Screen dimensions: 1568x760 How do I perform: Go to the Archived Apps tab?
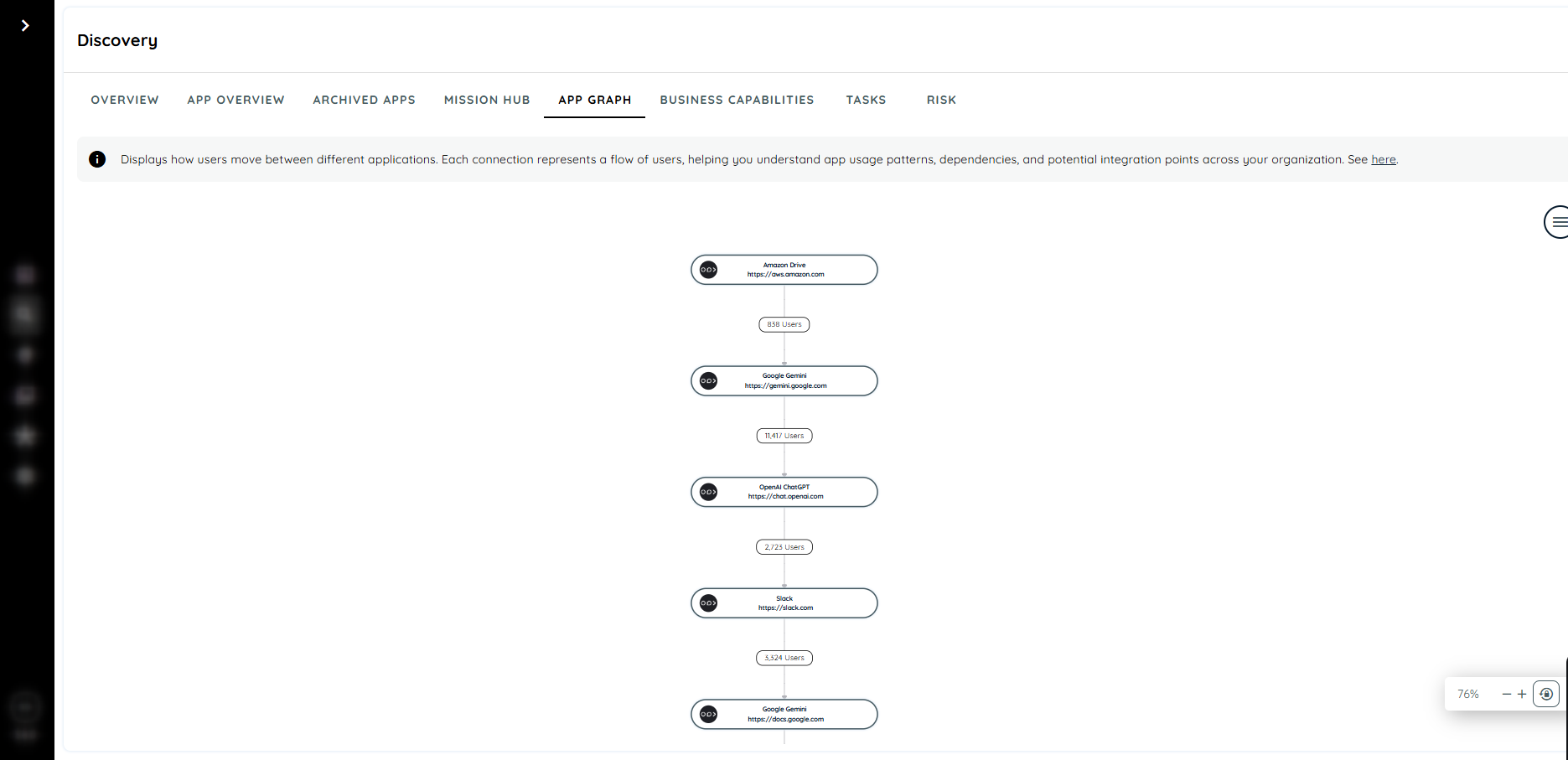364,100
